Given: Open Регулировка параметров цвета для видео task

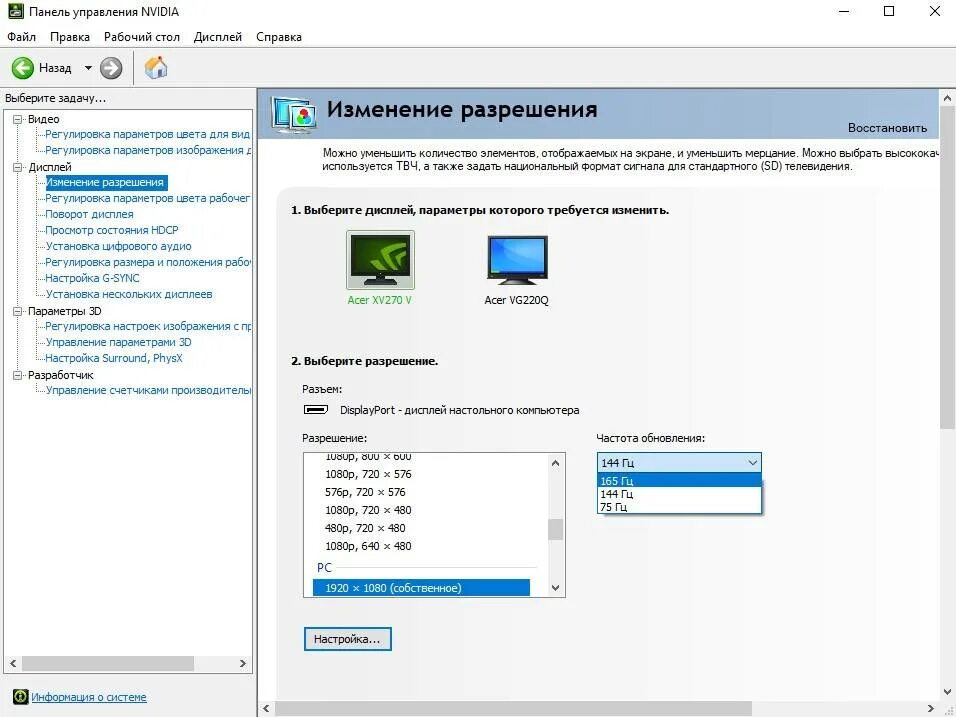Looking at the screenshot, I should (148, 134).
